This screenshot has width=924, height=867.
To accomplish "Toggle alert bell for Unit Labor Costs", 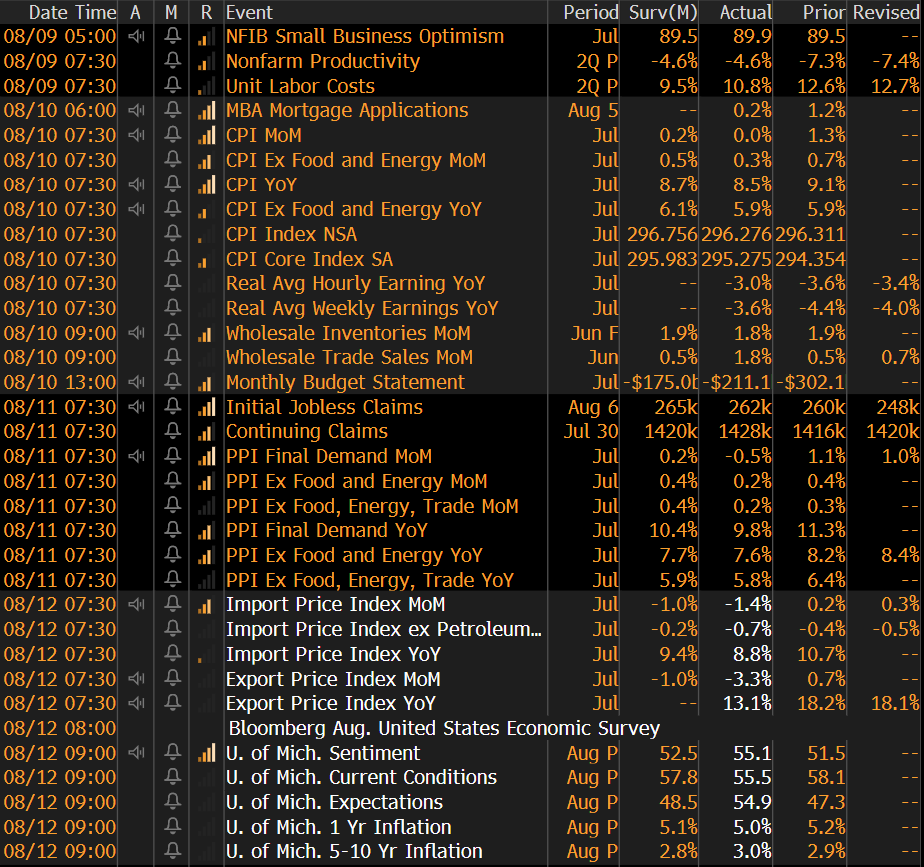I will point(172,86).
